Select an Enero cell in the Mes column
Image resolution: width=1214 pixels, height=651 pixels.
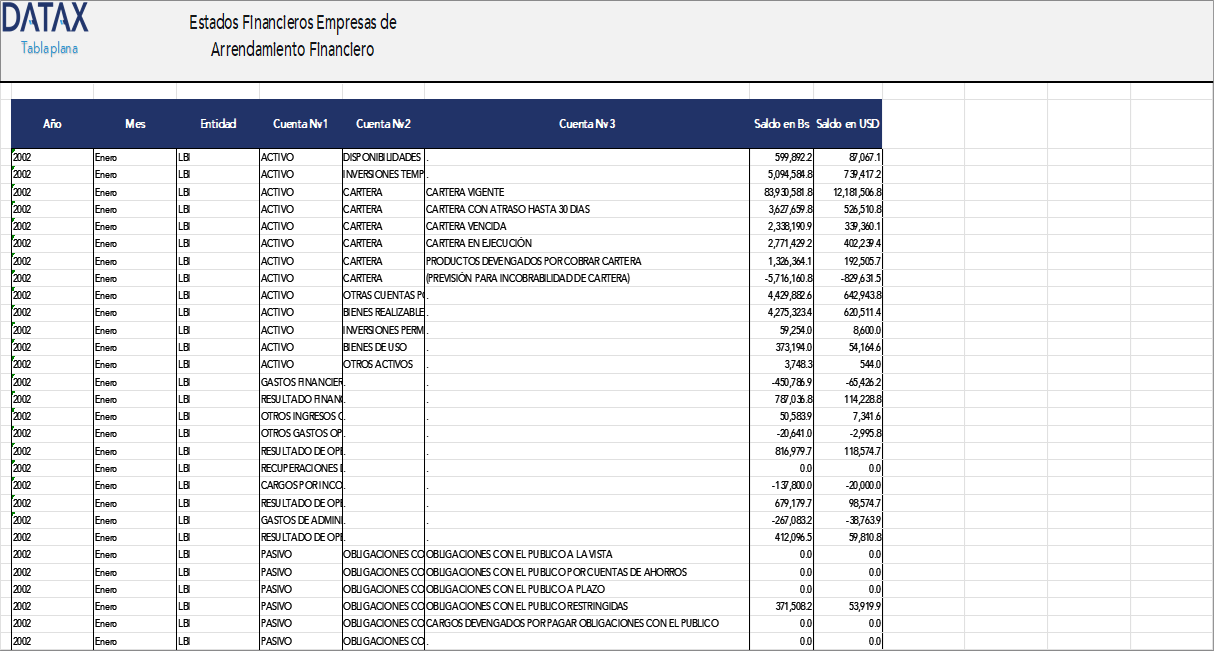pyautogui.click(x=105, y=157)
